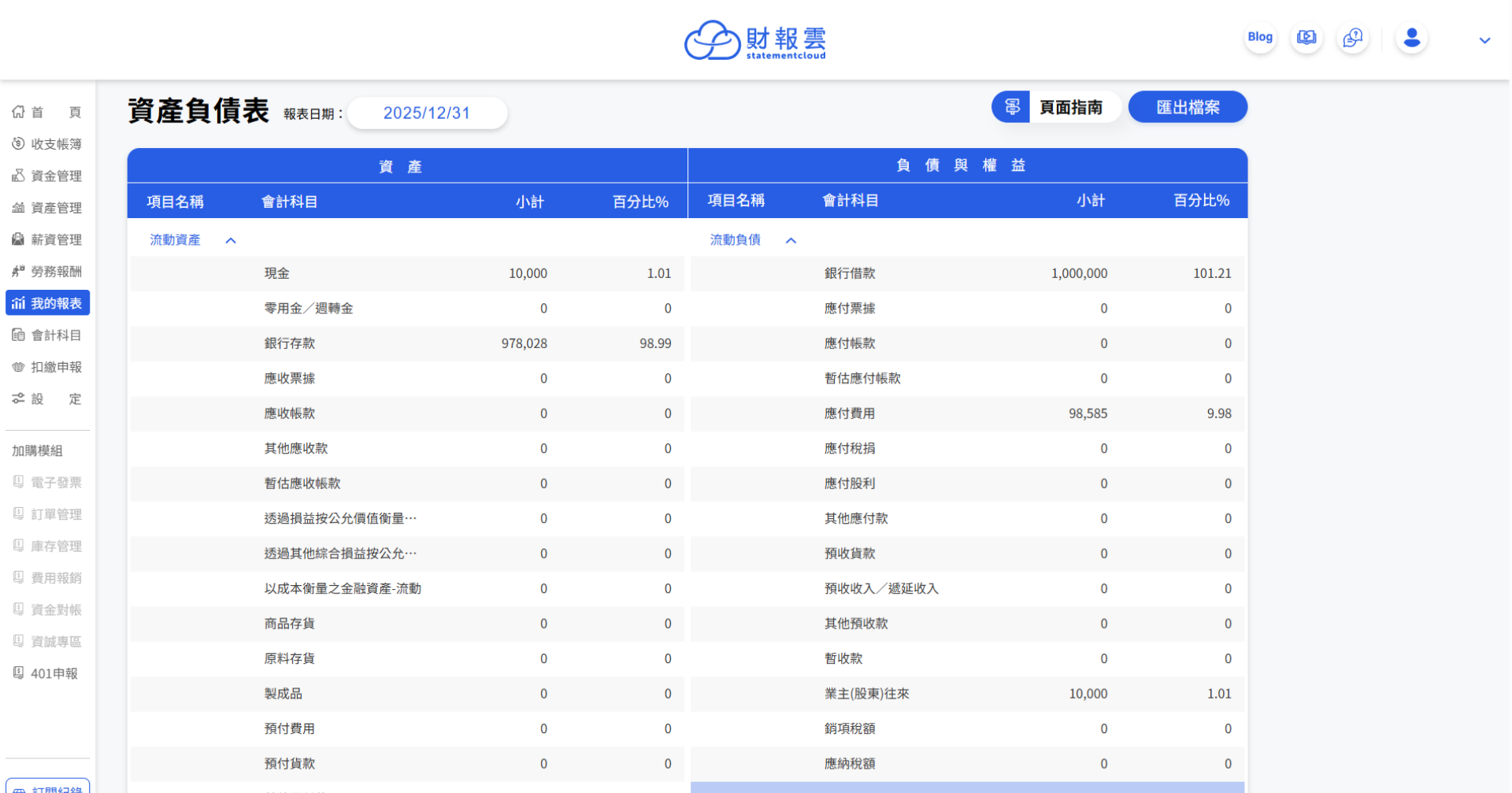Click the 銀行借款 liability row
The width and height of the screenshot is (1512, 793).
pos(968,273)
